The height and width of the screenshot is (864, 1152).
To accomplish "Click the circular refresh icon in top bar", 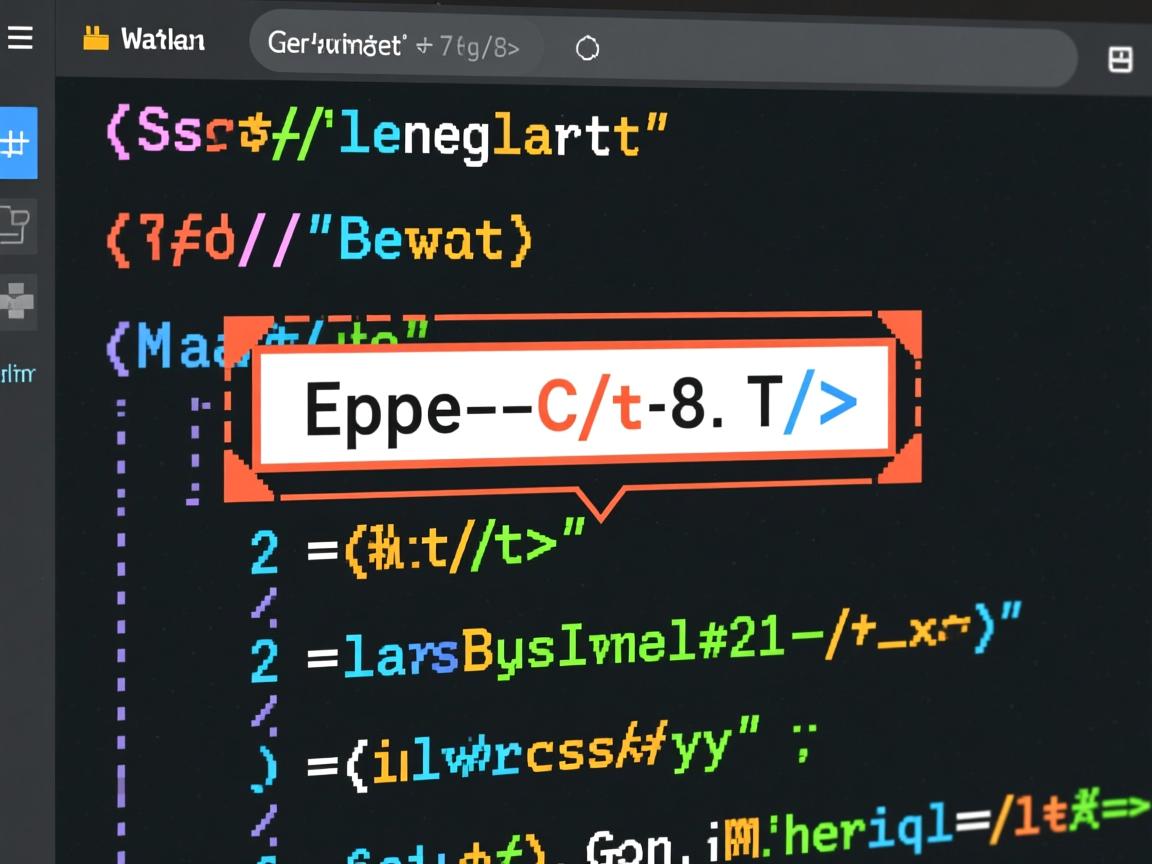I will click(x=587, y=48).
